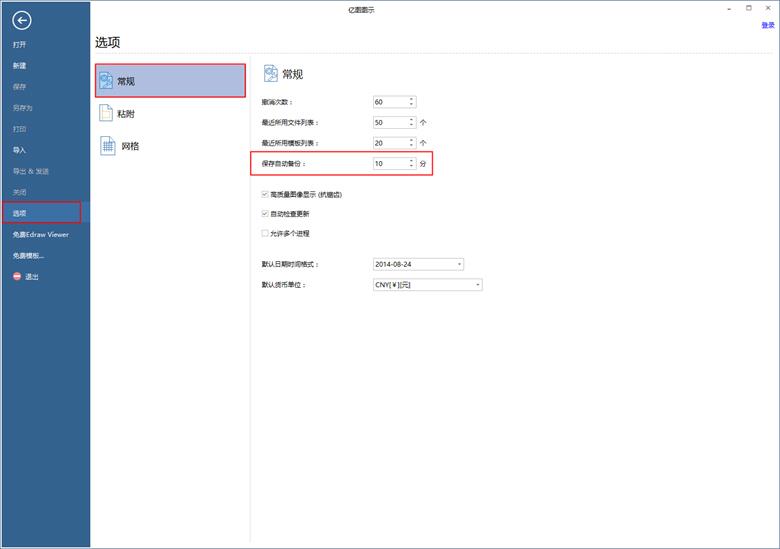
Task: Click 免费模板... in the sidebar
Action: click(29, 255)
